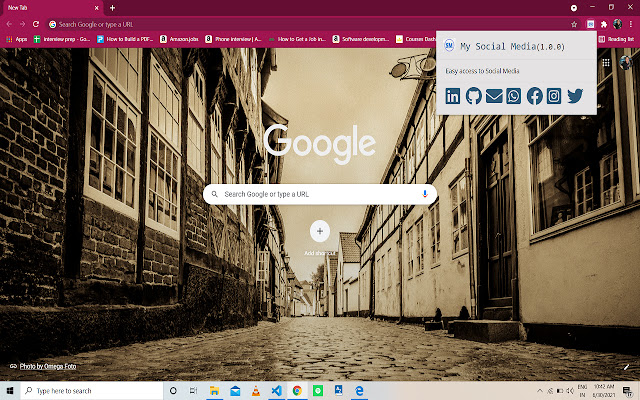Close the New Tab tab

(97, 8)
